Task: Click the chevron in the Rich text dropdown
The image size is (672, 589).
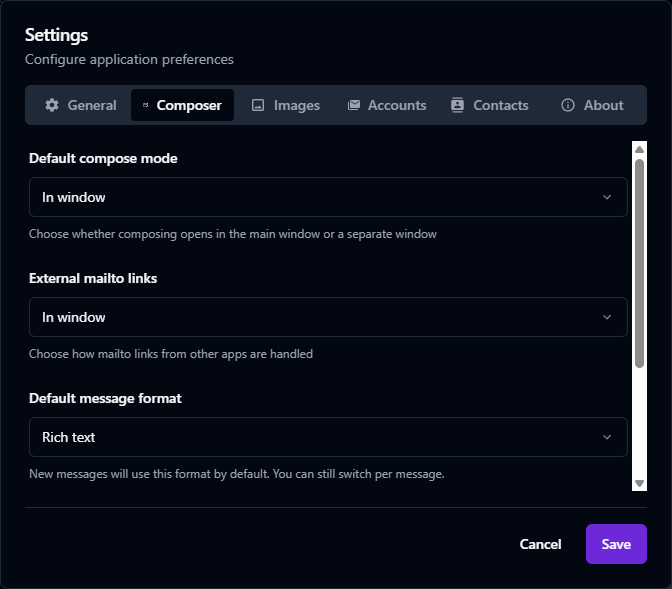Action: coord(607,437)
